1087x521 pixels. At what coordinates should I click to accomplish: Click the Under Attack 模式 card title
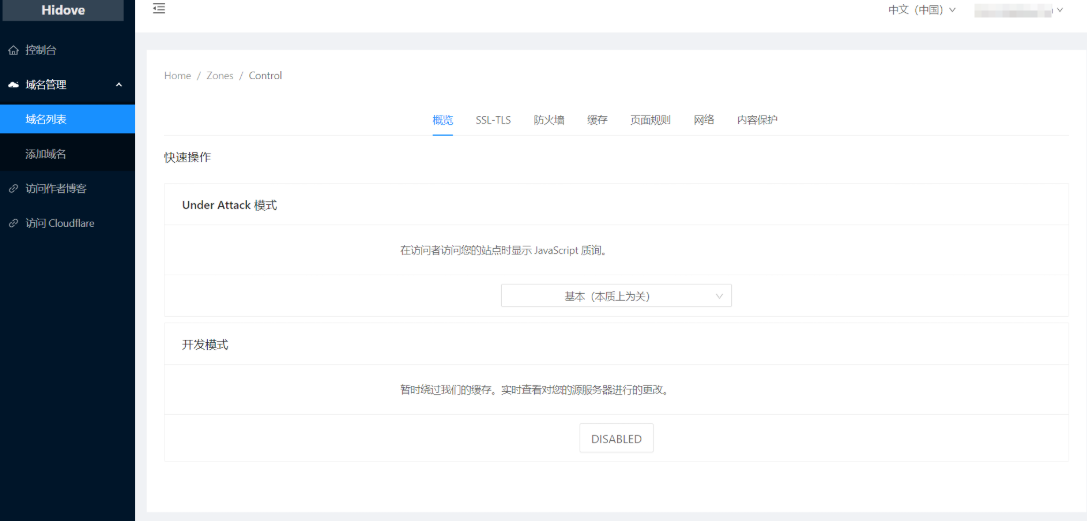pos(229,206)
